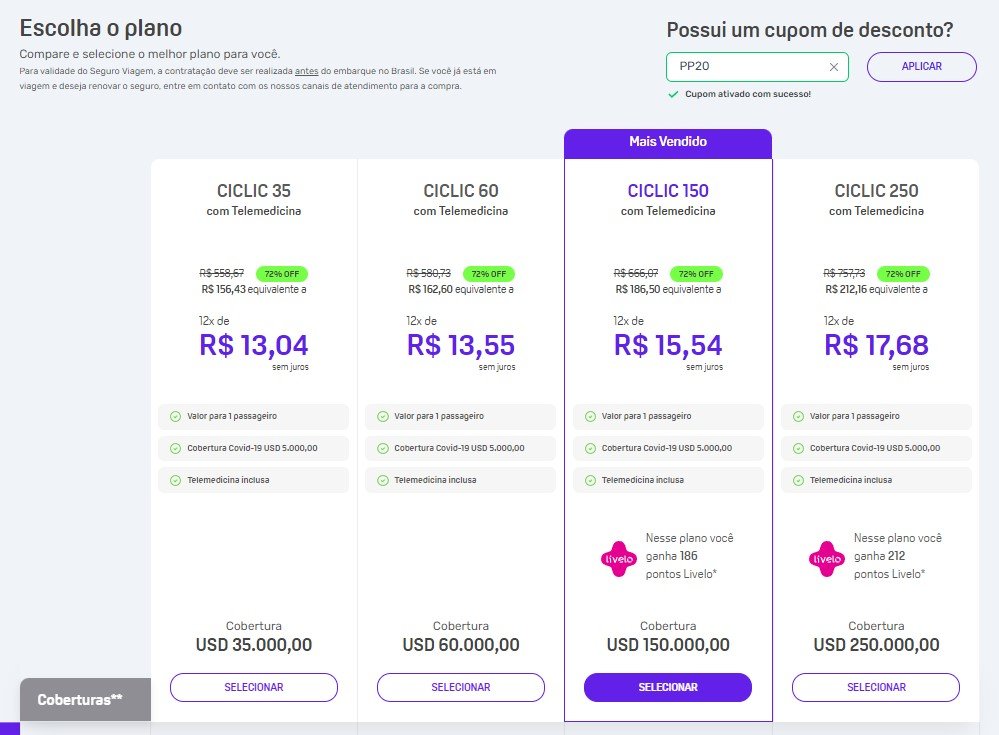Click the Valor para 1 passageiro check in CICLIC 35
This screenshot has width=999, height=735.
tap(175, 417)
